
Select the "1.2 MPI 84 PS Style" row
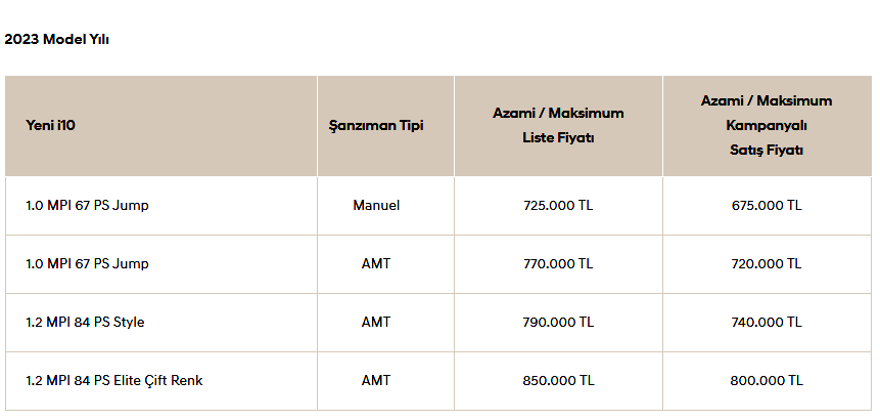tap(88, 322)
